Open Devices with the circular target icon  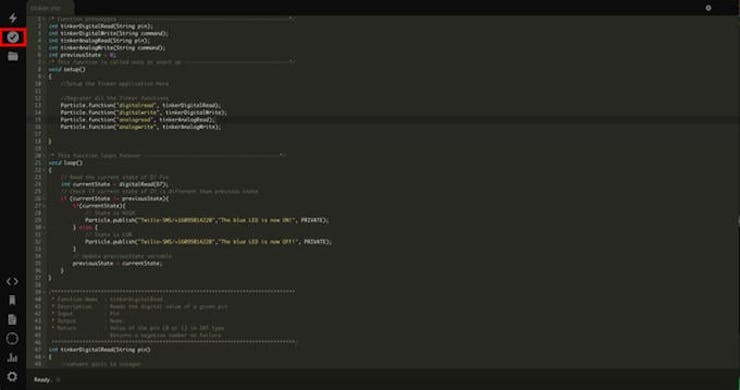coord(12,339)
